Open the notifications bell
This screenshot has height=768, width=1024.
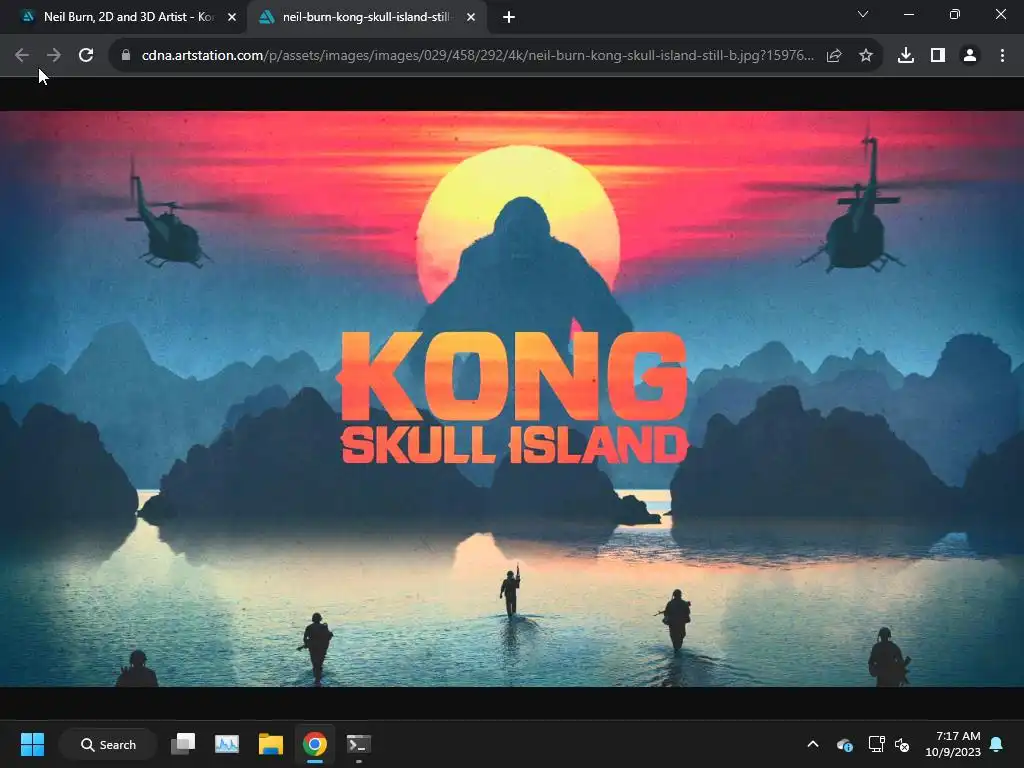997,744
